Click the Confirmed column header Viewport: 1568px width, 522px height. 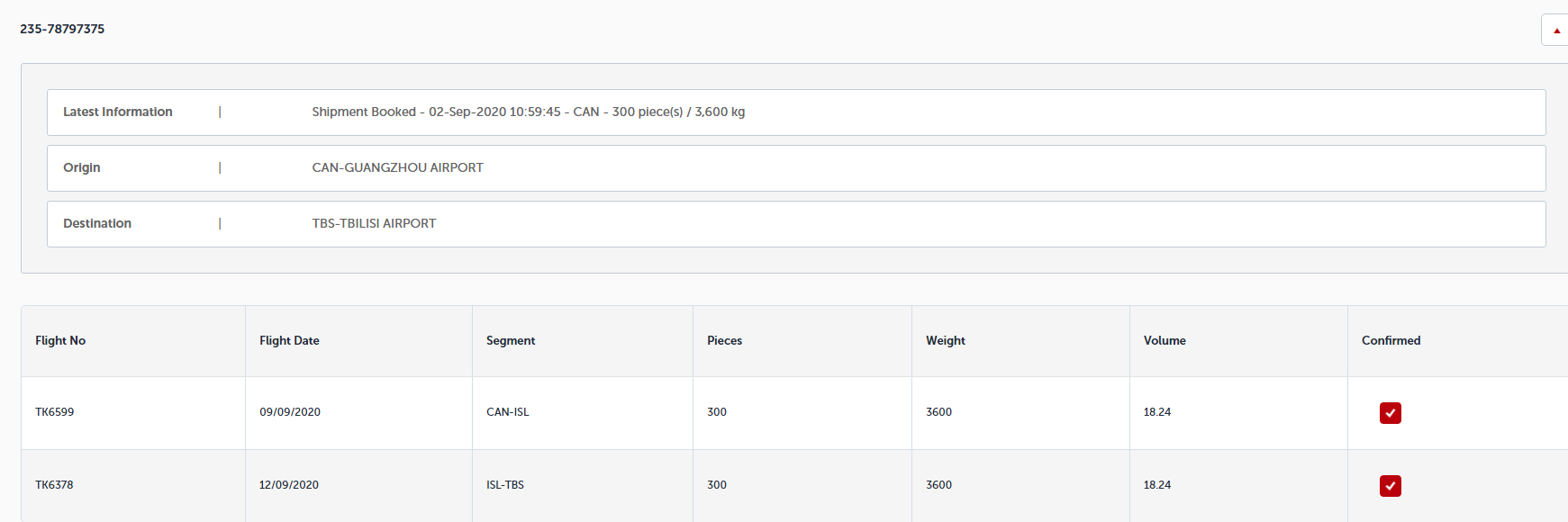pyautogui.click(x=1391, y=341)
